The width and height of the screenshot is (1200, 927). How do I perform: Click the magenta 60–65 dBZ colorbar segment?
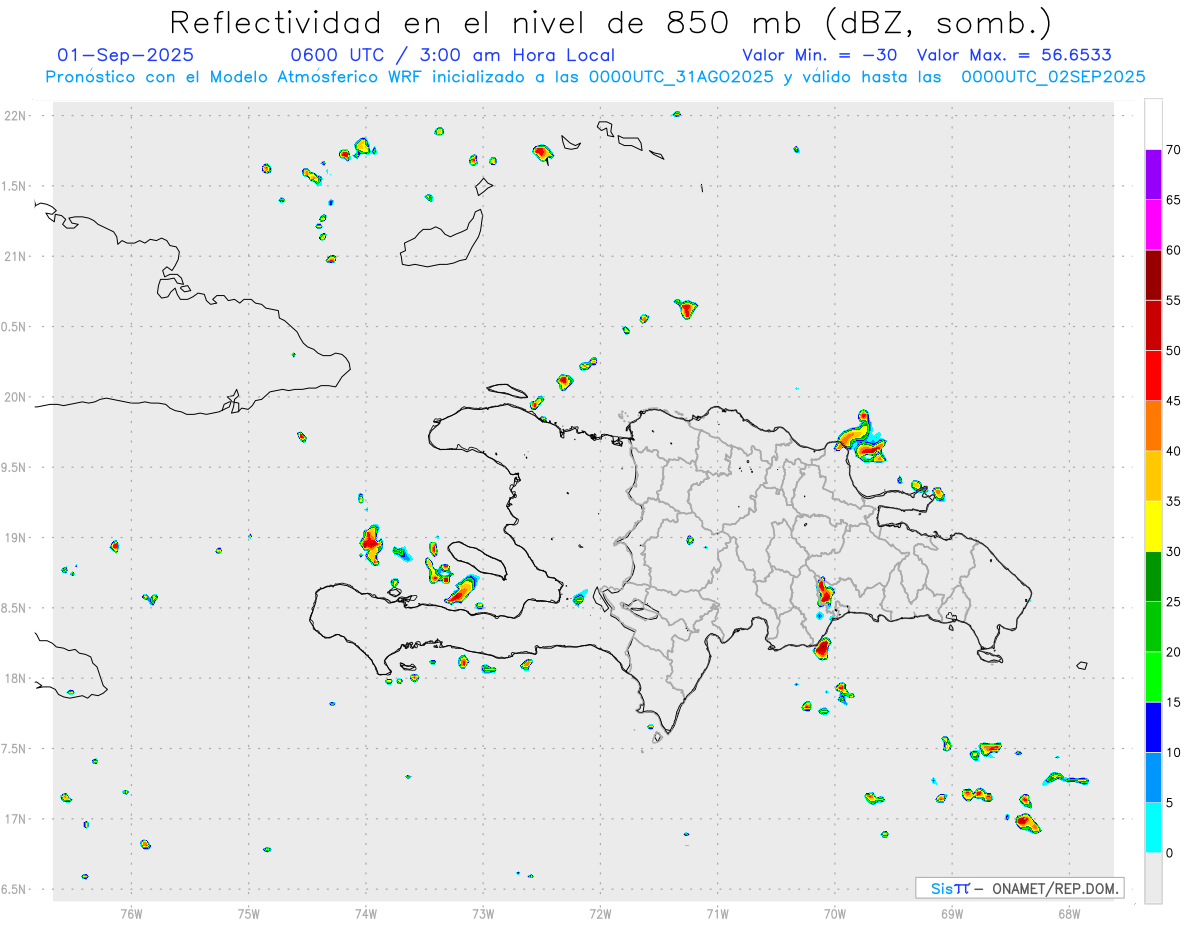(x=1153, y=225)
